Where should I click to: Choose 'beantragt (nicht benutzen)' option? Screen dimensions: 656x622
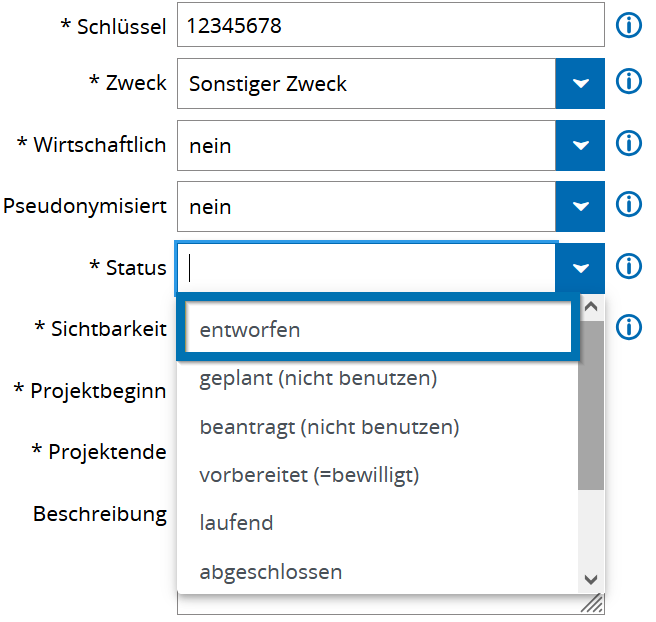click(x=378, y=427)
